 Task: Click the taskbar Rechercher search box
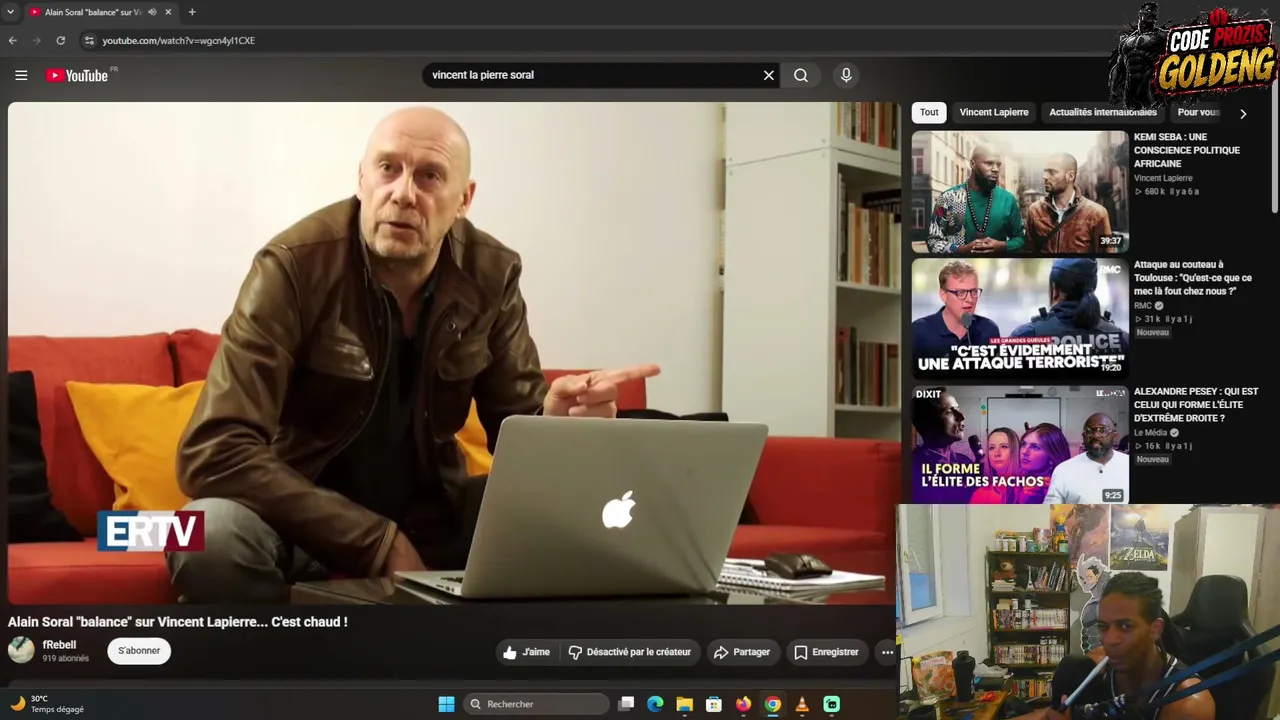[537, 704]
